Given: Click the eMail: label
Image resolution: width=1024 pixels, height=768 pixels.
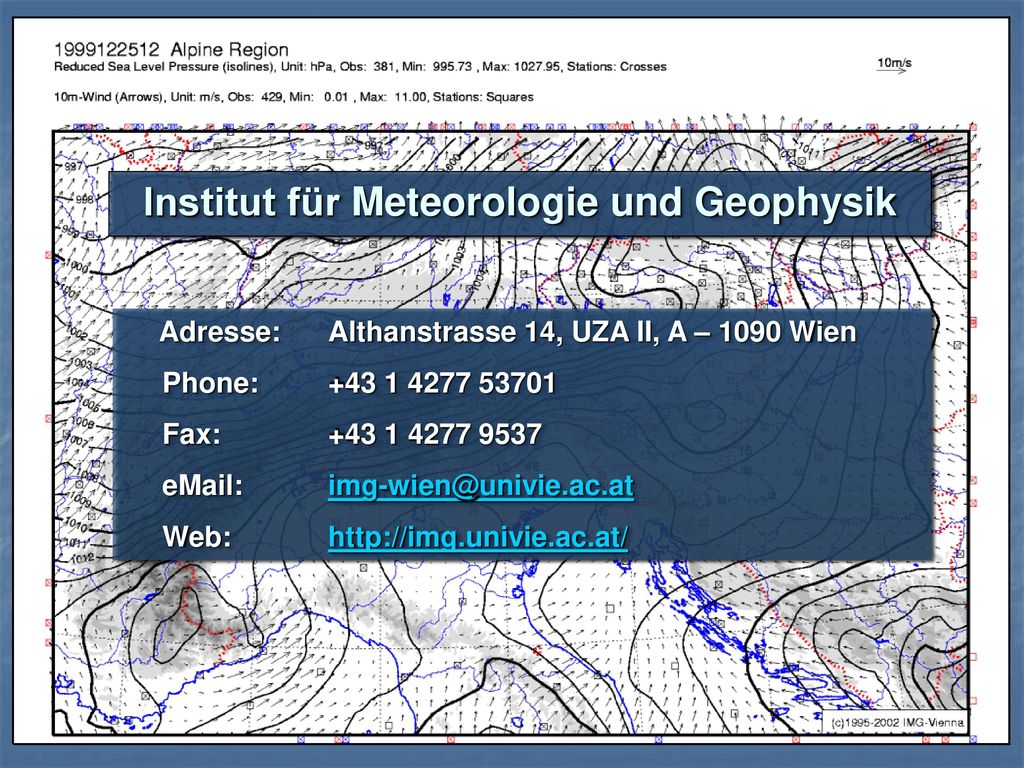Looking at the screenshot, I should click(x=202, y=486).
